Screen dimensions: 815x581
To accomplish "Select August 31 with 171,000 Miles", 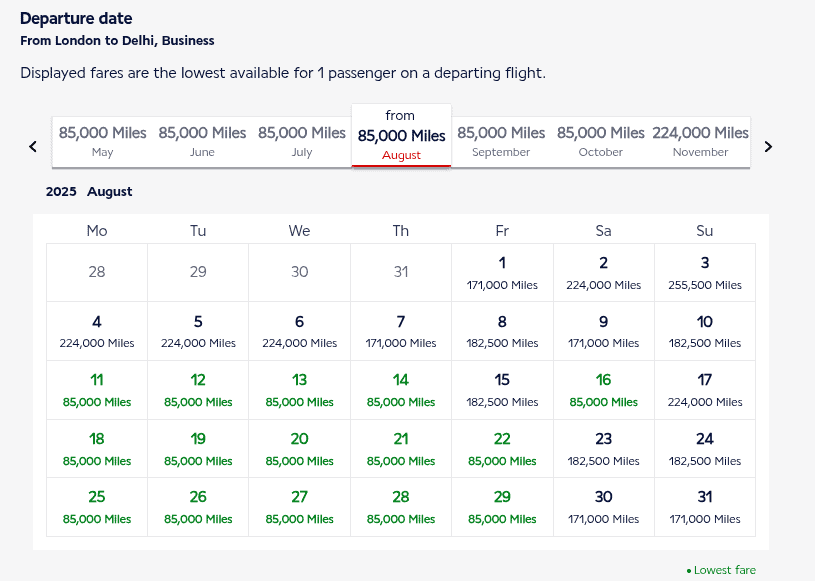I will (x=704, y=507).
